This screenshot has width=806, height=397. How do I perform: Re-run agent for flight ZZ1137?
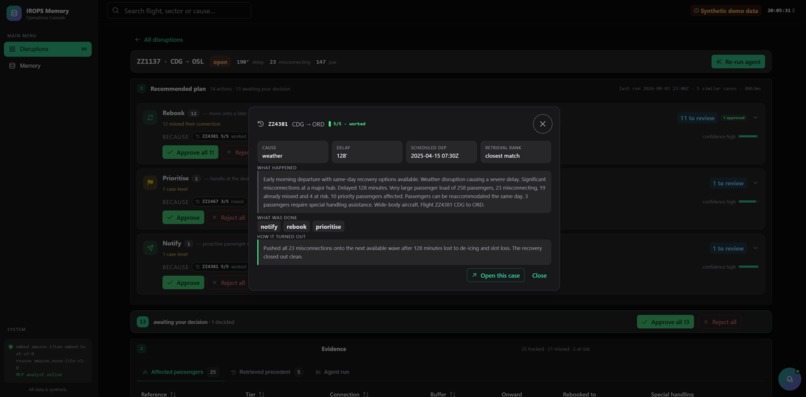738,62
